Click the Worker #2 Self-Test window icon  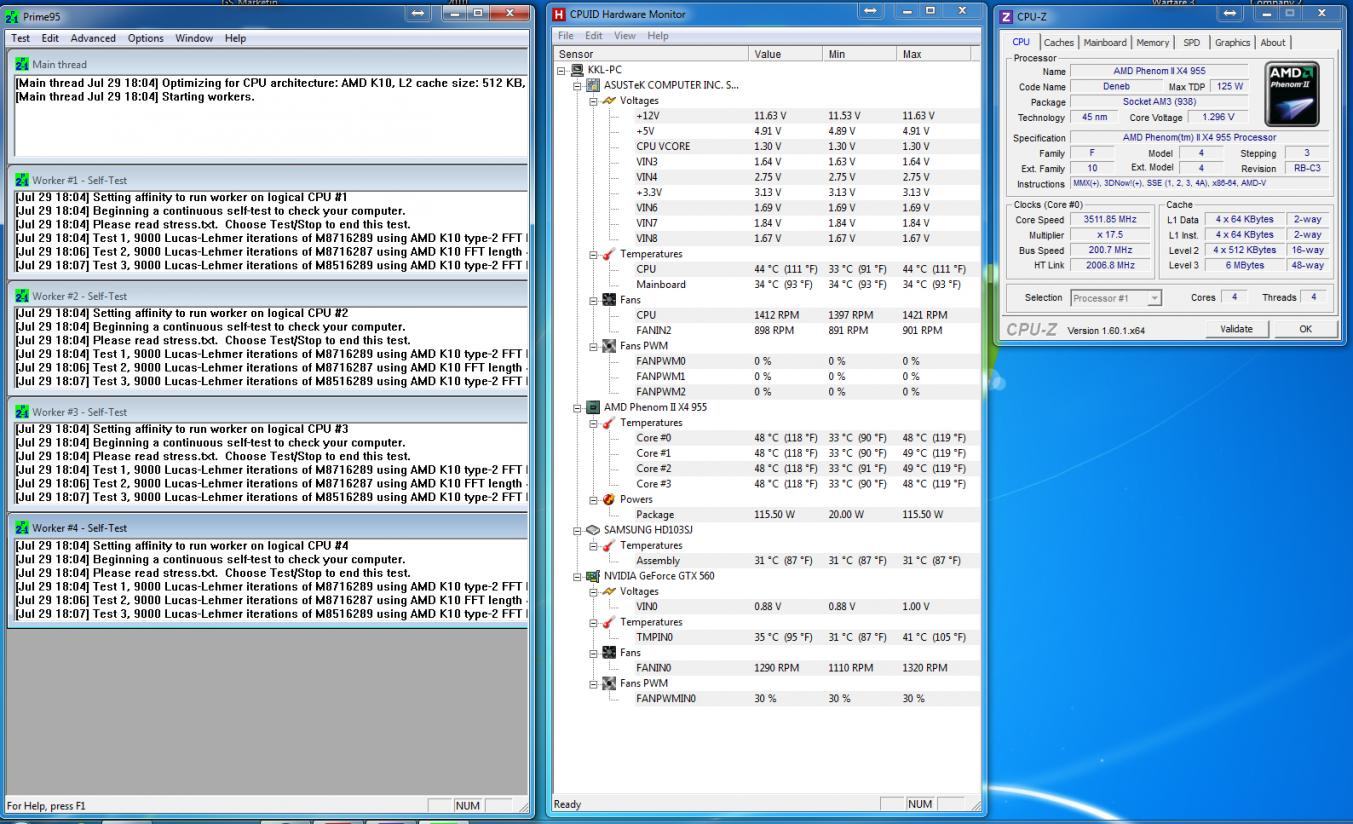[22, 296]
